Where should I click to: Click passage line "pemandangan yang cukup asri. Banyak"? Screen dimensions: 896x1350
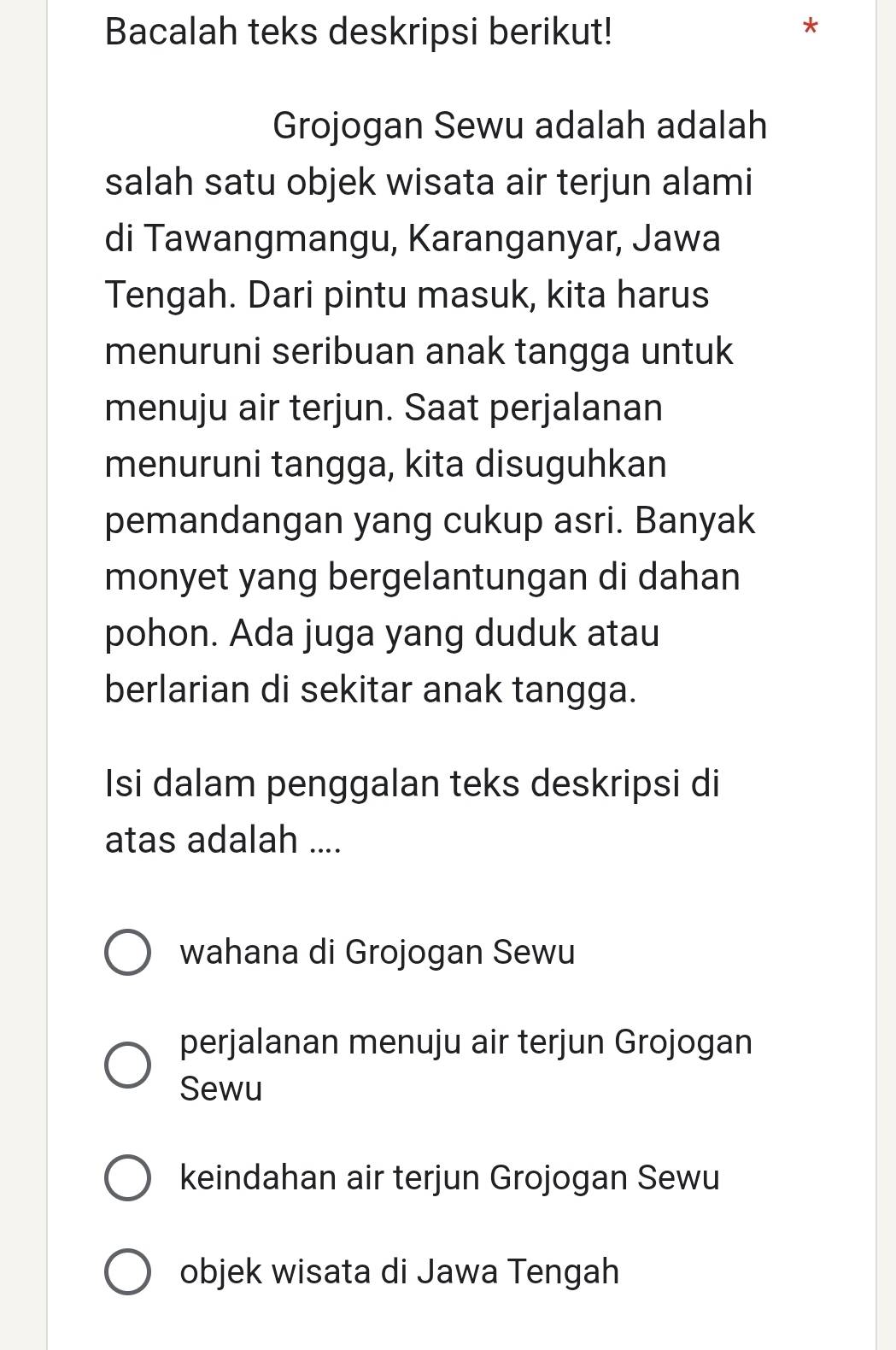pyautogui.click(x=431, y=520)
